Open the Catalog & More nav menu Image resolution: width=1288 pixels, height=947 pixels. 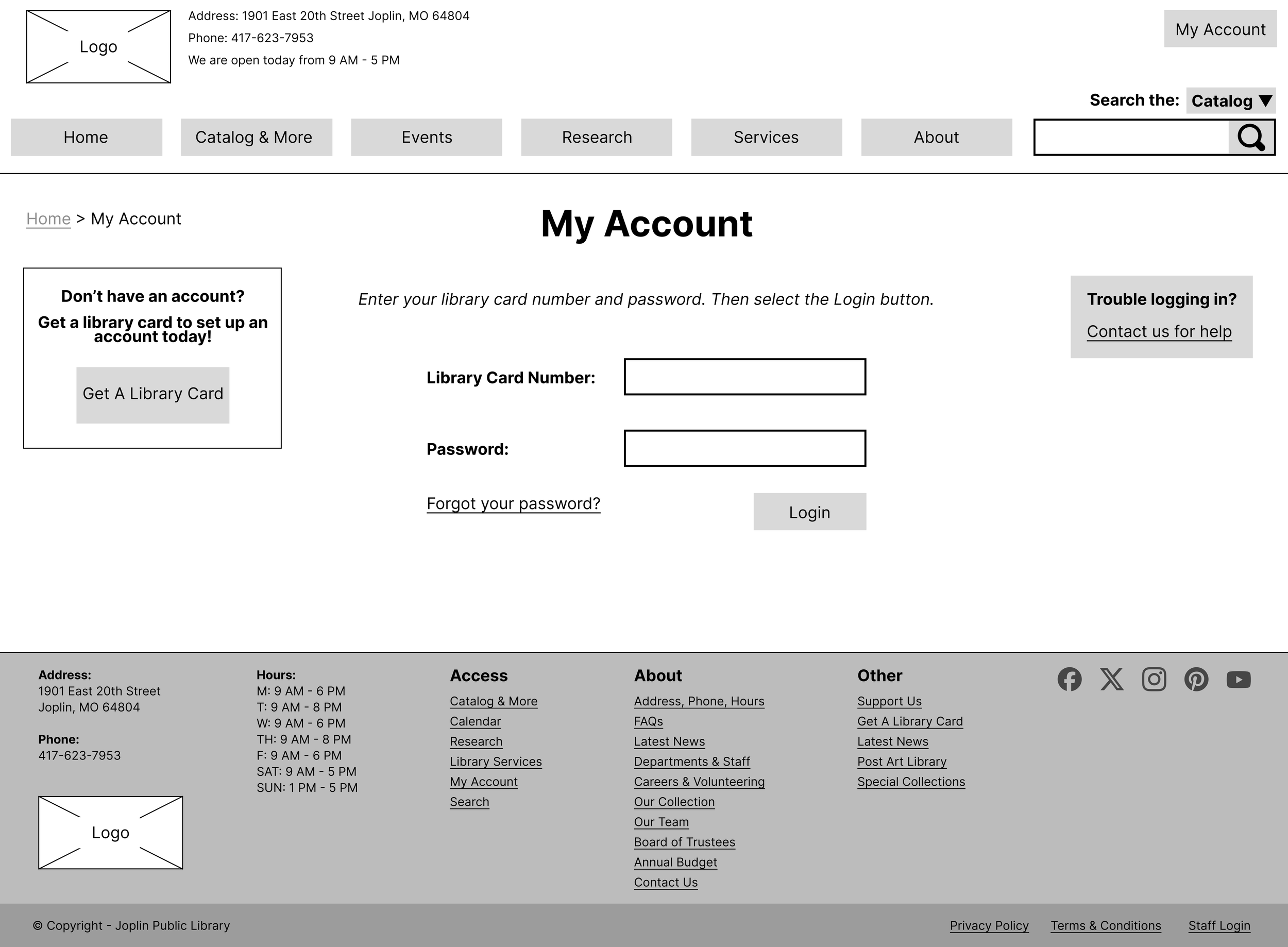click(x=256, y=137)
